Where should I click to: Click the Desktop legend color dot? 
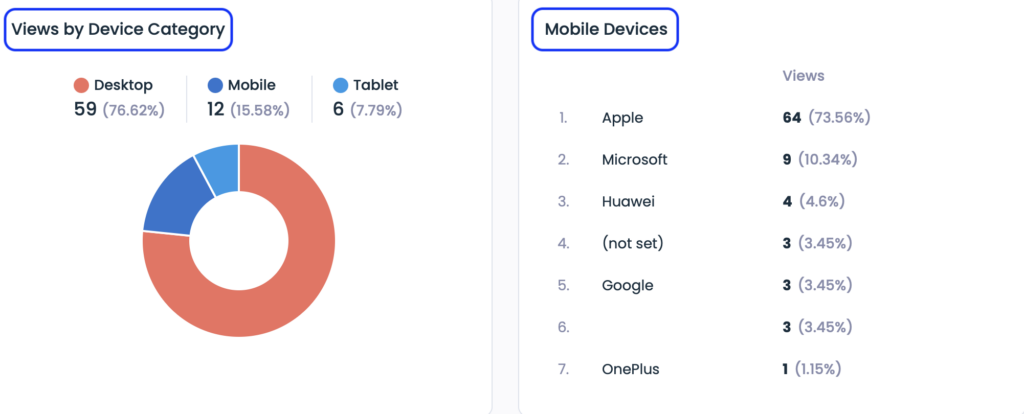coord(81,86)
